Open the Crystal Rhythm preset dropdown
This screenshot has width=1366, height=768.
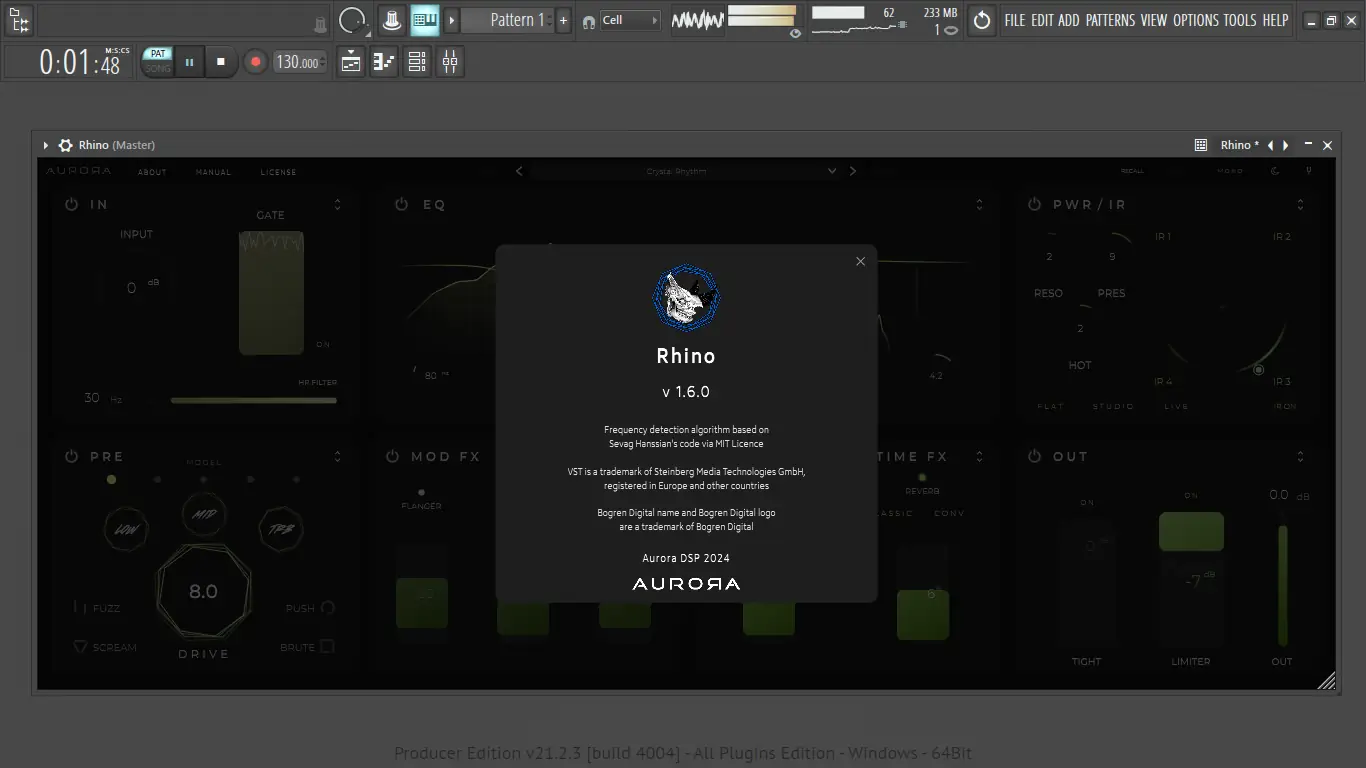click(684, 171)
